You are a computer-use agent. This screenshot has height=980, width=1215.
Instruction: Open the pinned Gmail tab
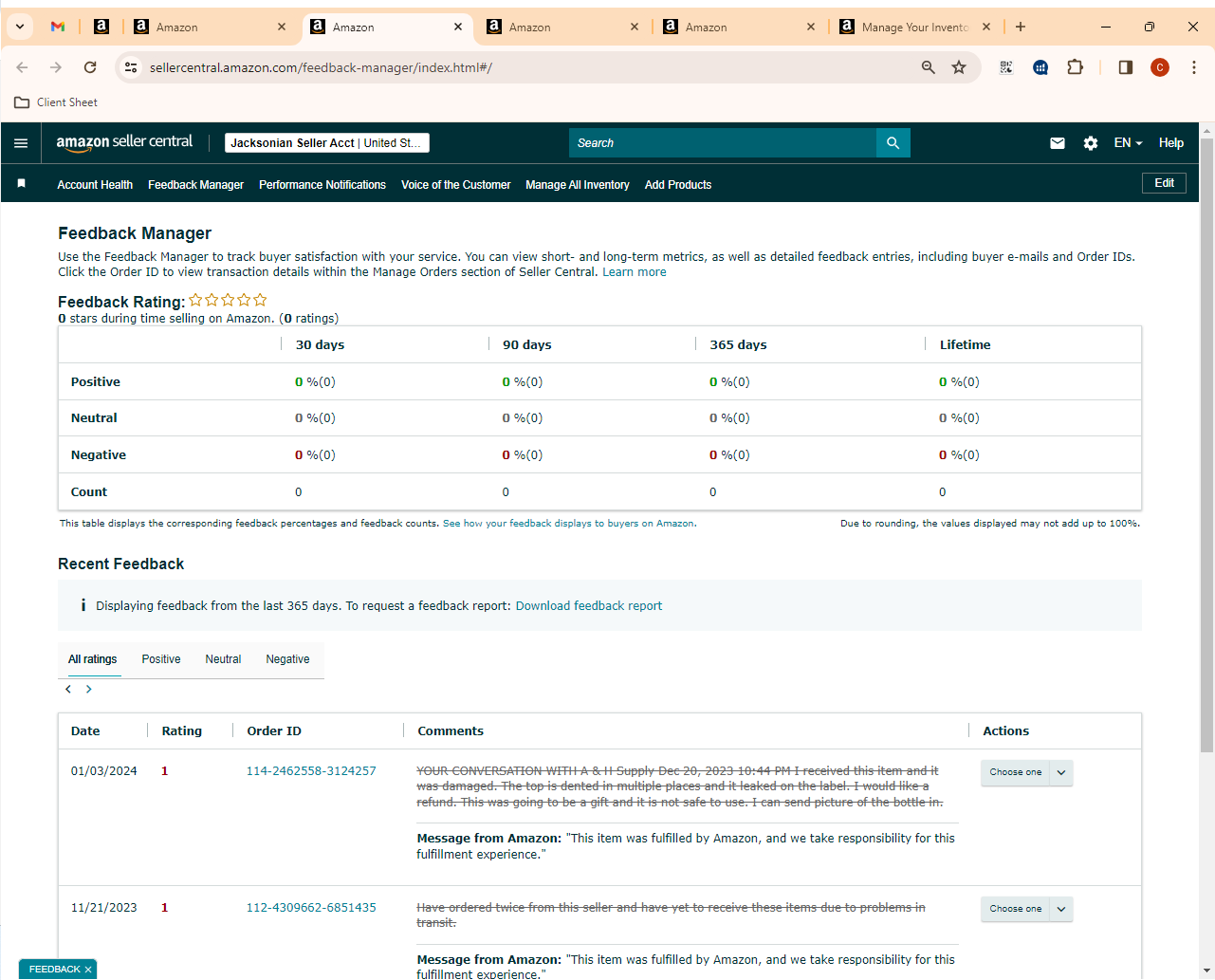(58, 27)
